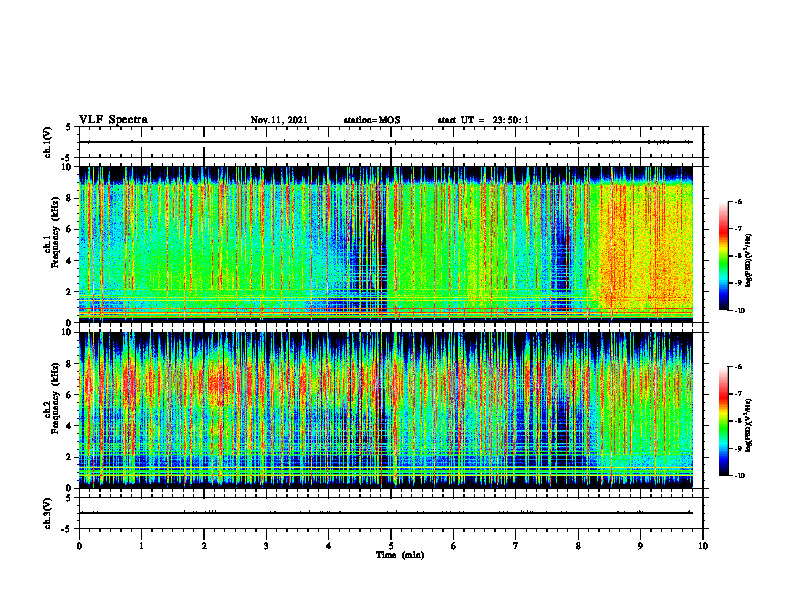Click the "5" tick on ch.1(V) axis
792x612 pixels.
point(68,127)
